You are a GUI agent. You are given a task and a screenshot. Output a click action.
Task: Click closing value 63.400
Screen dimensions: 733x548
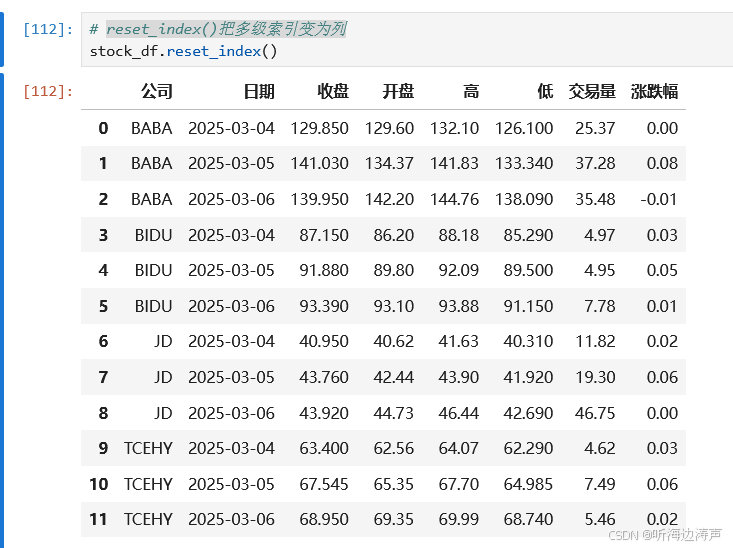click(324, 448)
